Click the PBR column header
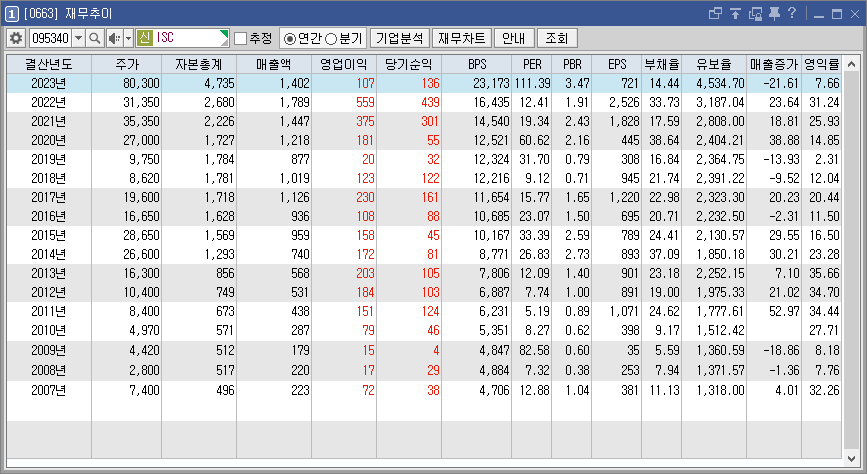This screenshot has height=474, width=867. click(x=572, y=64)
